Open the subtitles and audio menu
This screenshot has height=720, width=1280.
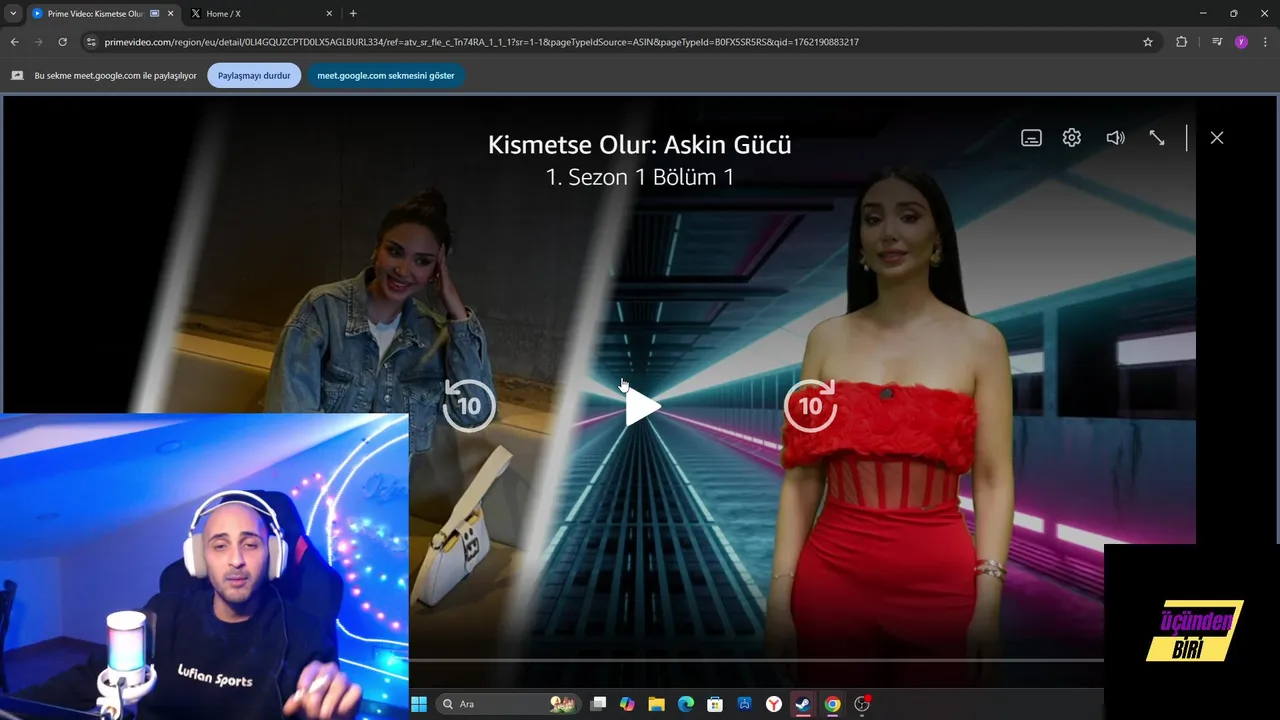coord(1031,138)
